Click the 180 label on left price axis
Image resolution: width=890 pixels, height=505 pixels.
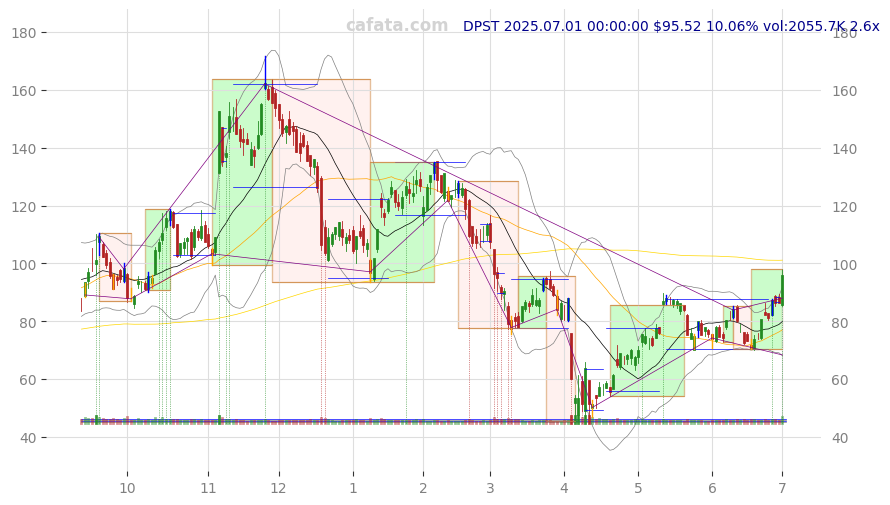coord(23,33)
